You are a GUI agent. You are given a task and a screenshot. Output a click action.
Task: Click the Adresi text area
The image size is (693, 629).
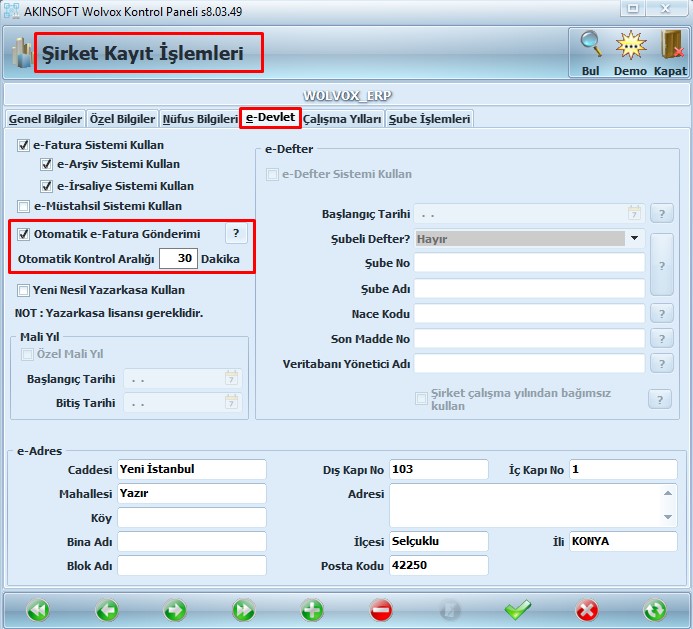(533, 505)
